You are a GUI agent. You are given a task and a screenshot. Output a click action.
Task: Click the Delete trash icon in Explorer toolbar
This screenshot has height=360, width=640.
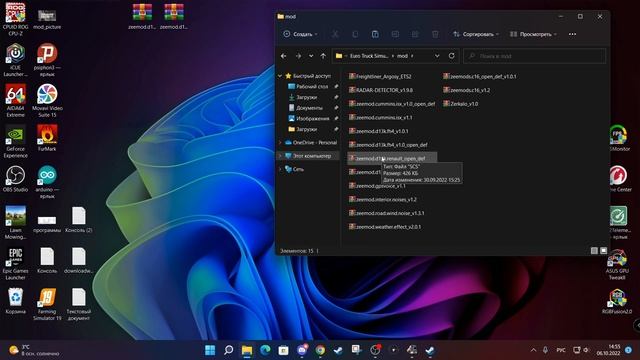pyautogui.click(x=435, y=34)
